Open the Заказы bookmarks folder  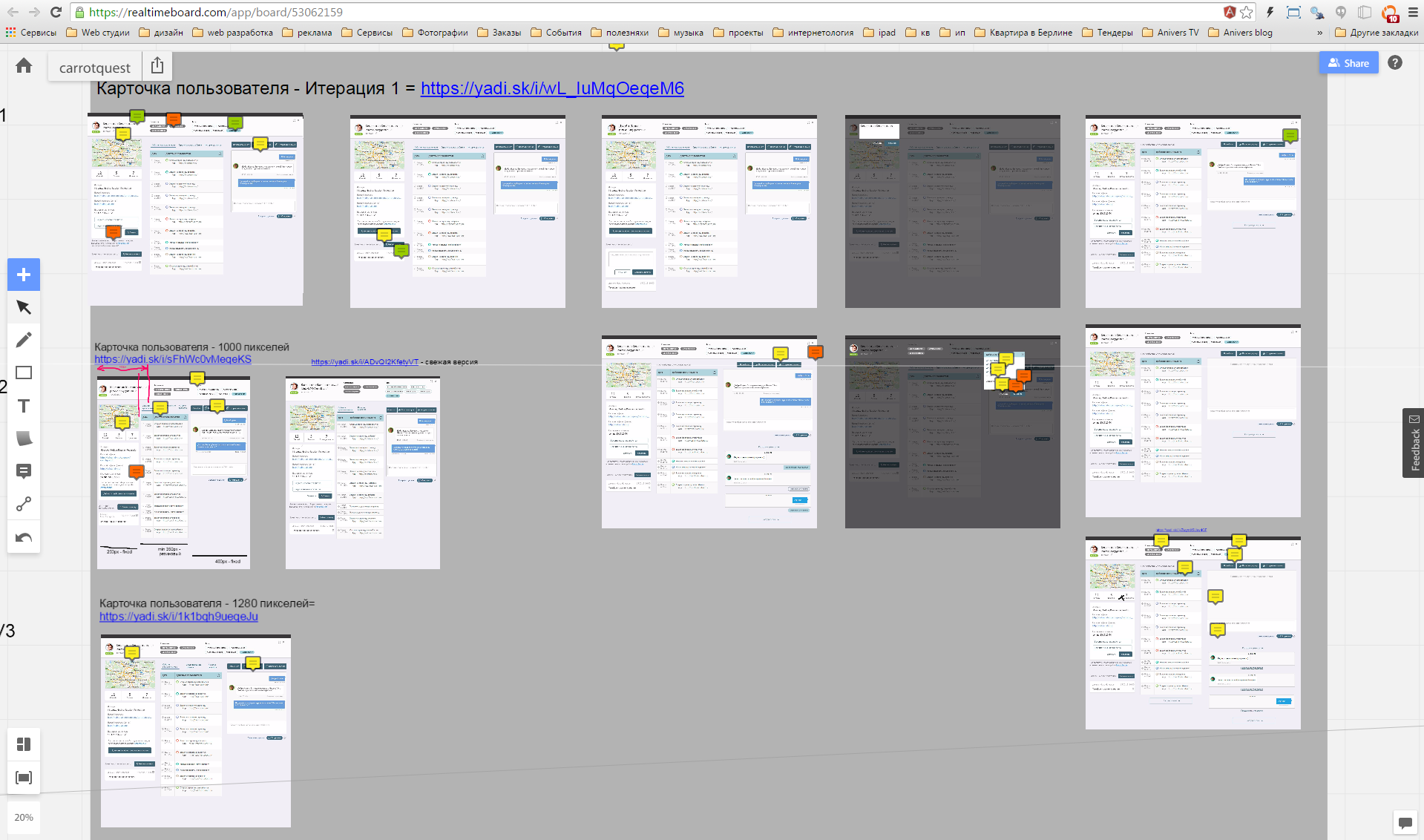499,33
